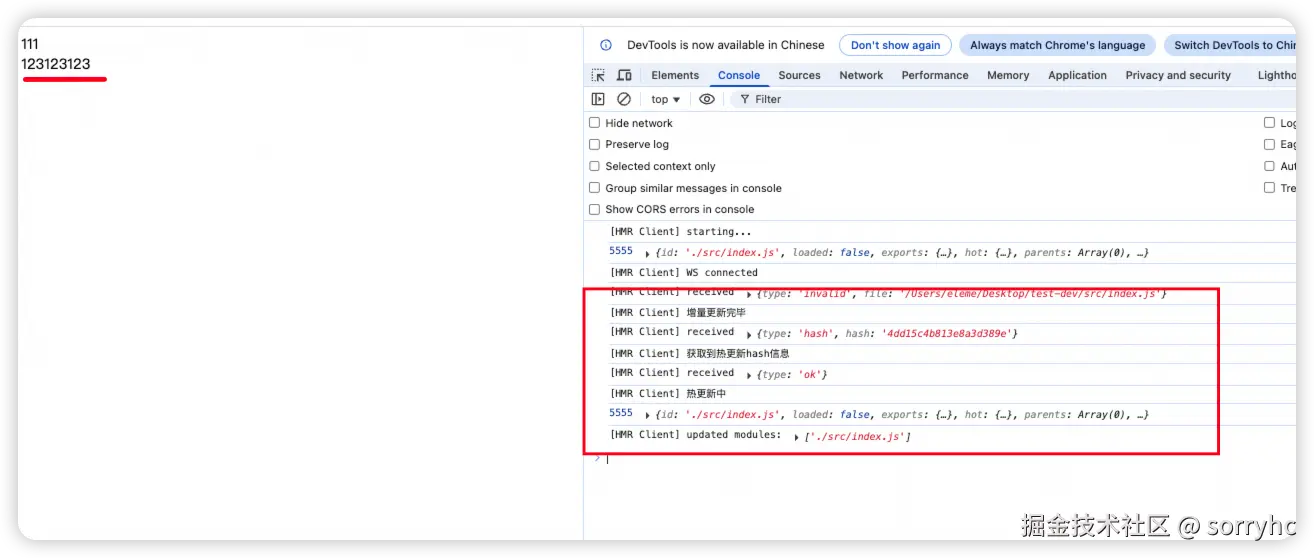Enable the Preserve log checkbox

595,144
